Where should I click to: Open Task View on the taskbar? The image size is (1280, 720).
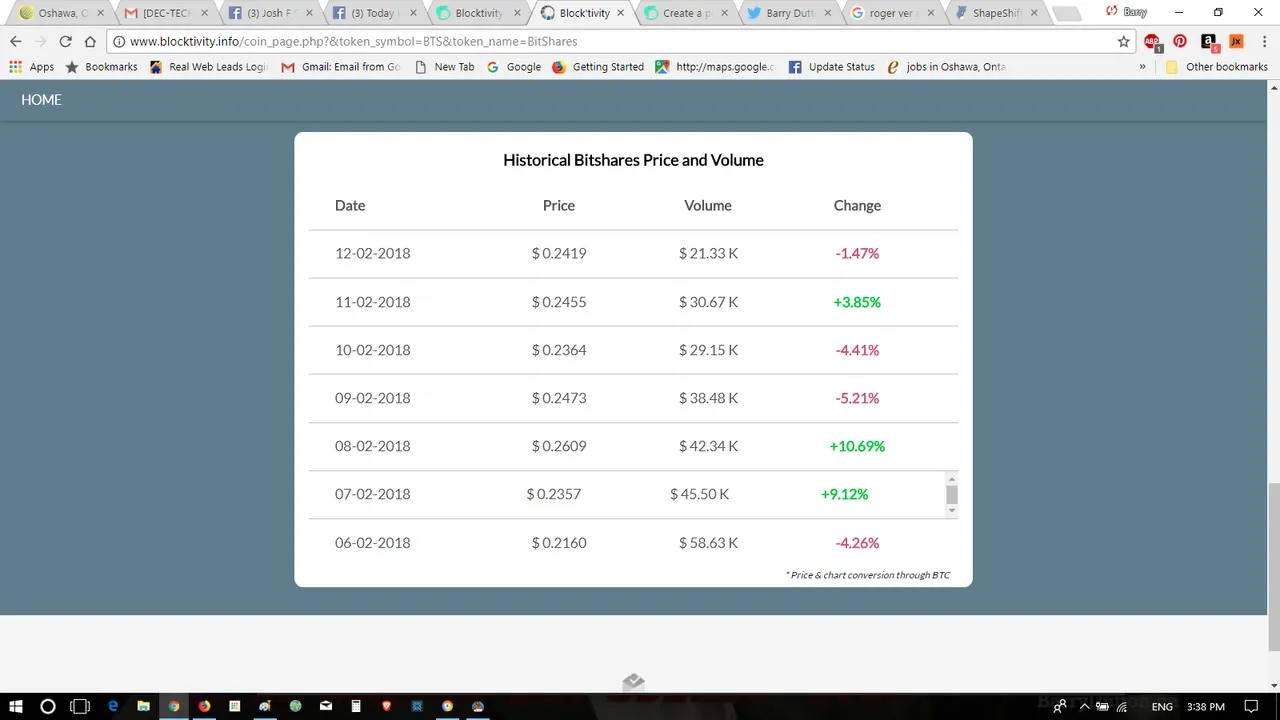pyautogui.click(x=80, y=706)
